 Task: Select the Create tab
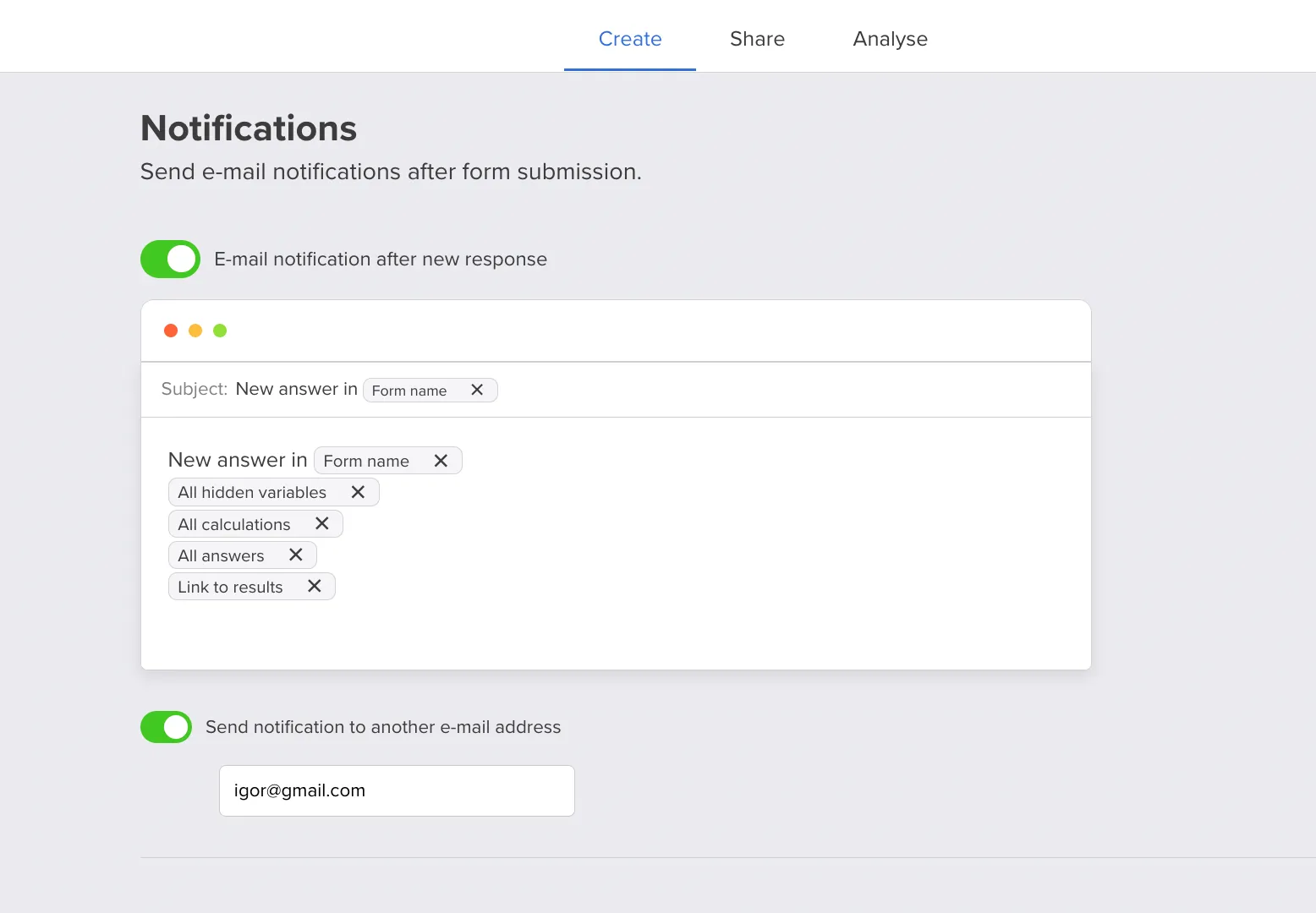pyautogui.click(x=629, y=39)
